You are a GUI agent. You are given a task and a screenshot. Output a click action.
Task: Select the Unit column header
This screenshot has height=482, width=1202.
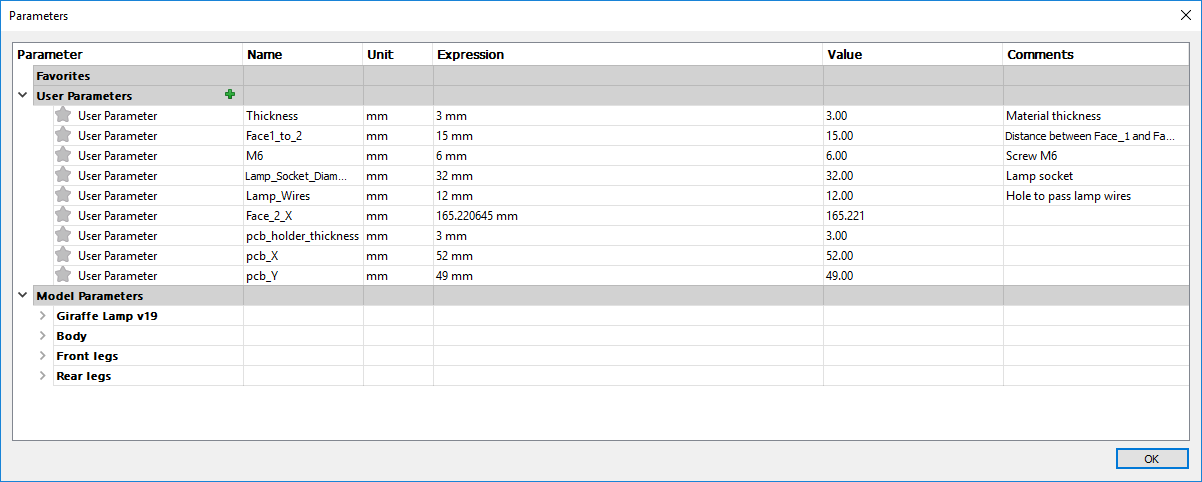coord(398,55)
